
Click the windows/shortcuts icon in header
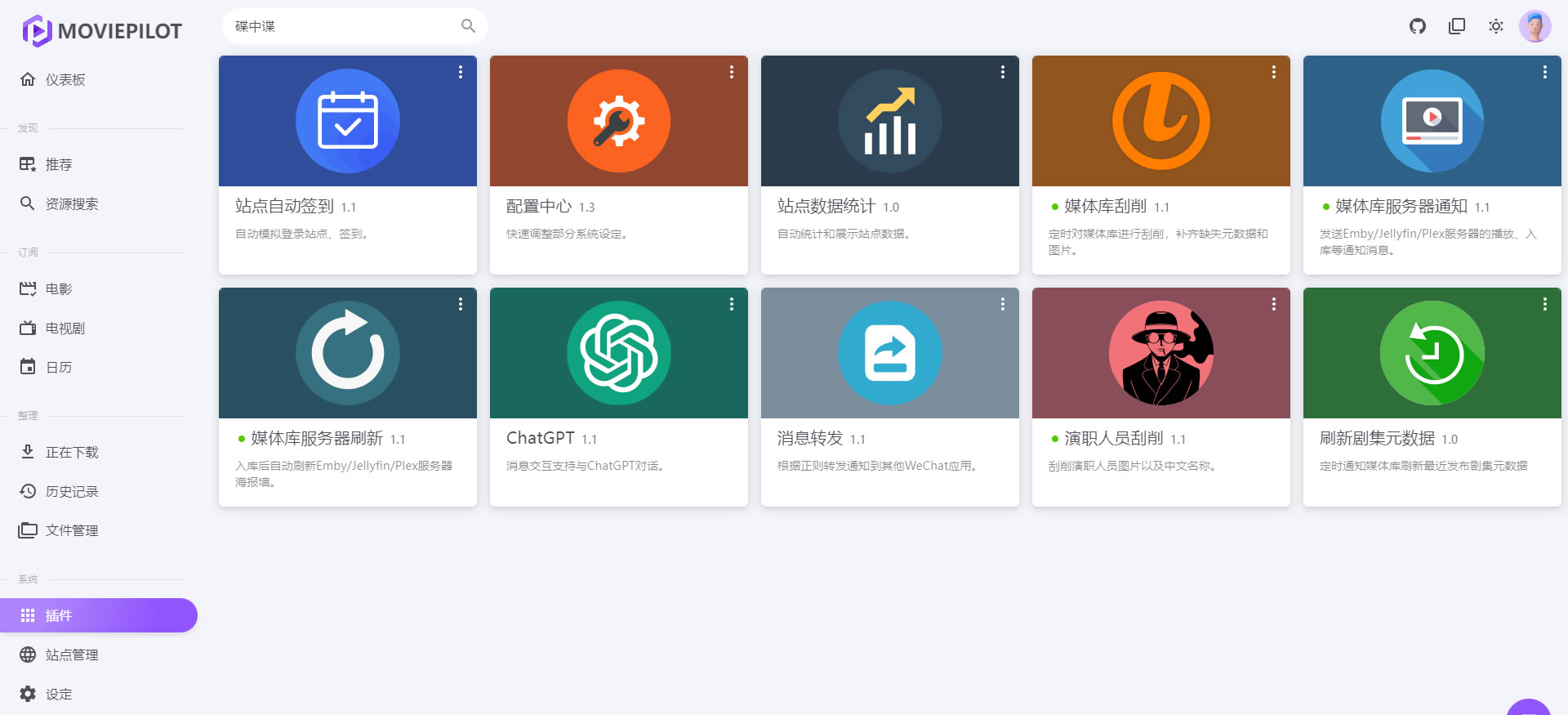point(1457,26)
